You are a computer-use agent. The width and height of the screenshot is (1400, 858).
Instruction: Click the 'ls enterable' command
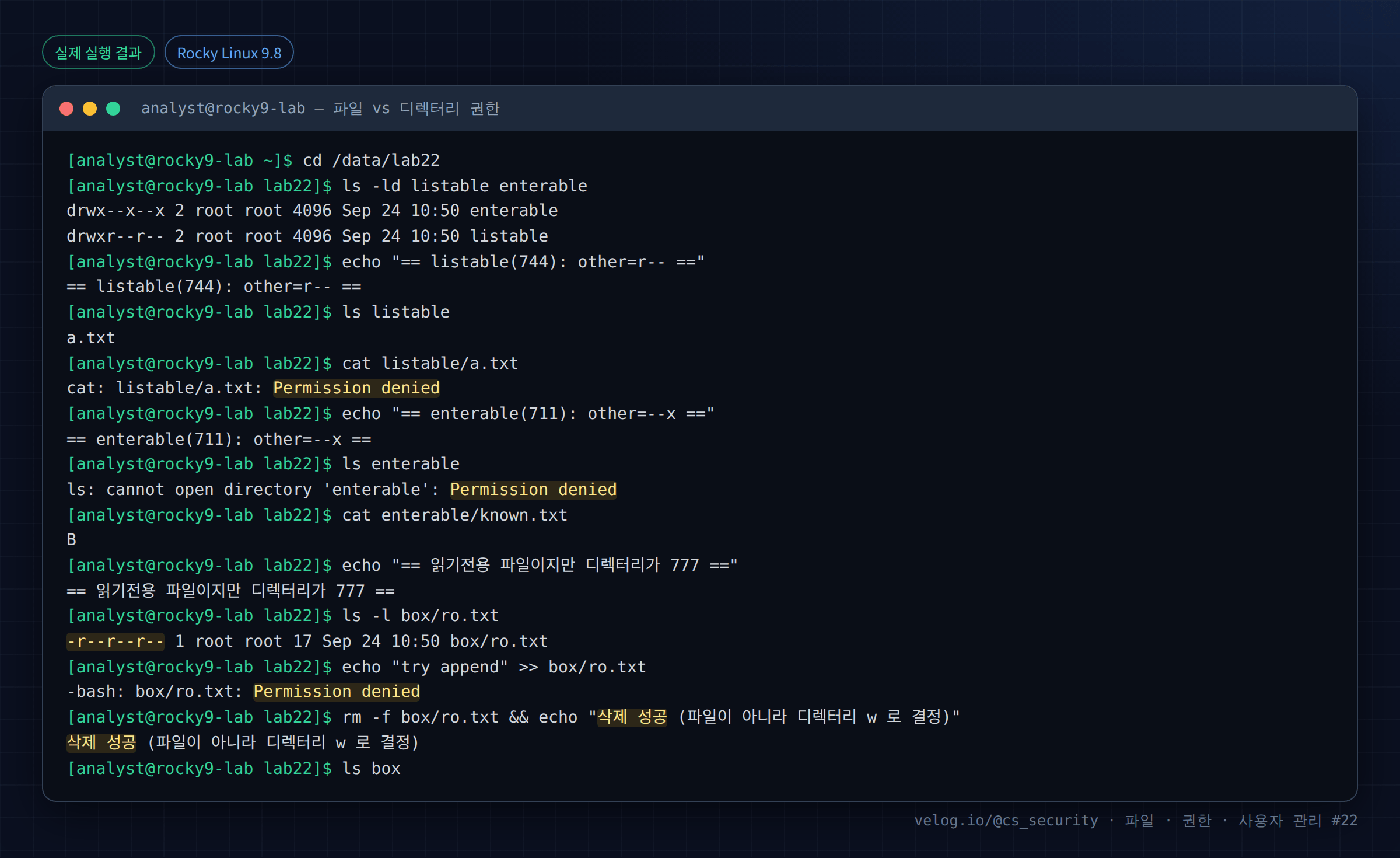coord(401,464)
